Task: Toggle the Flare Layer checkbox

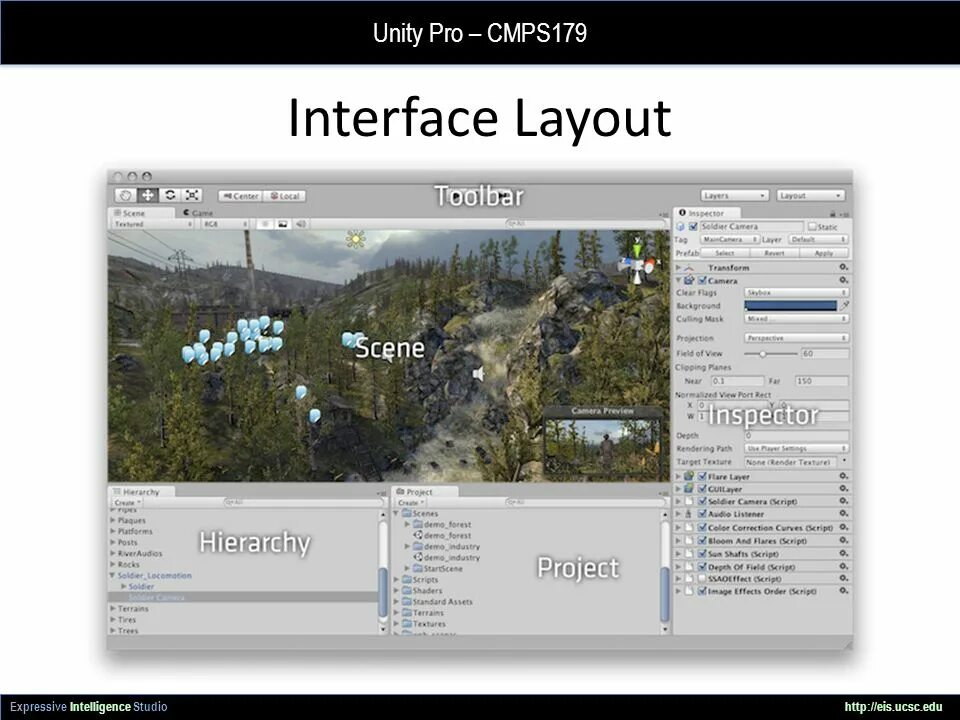Action: (702, 476)
